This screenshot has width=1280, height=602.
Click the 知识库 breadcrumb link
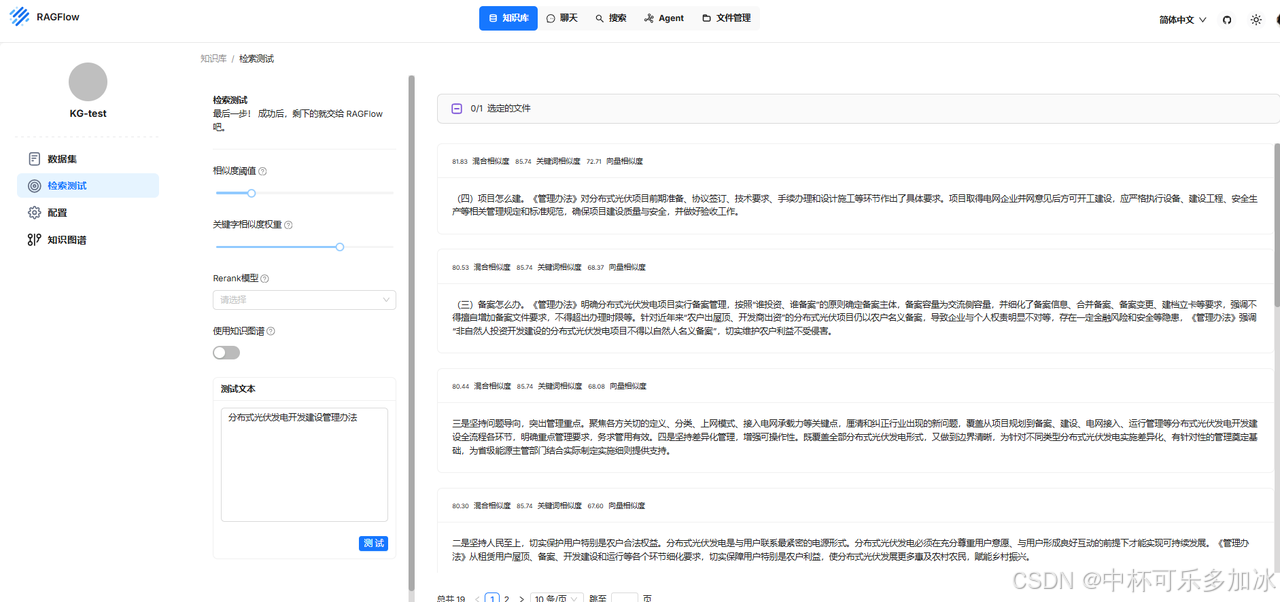click(x=213, y=59)
